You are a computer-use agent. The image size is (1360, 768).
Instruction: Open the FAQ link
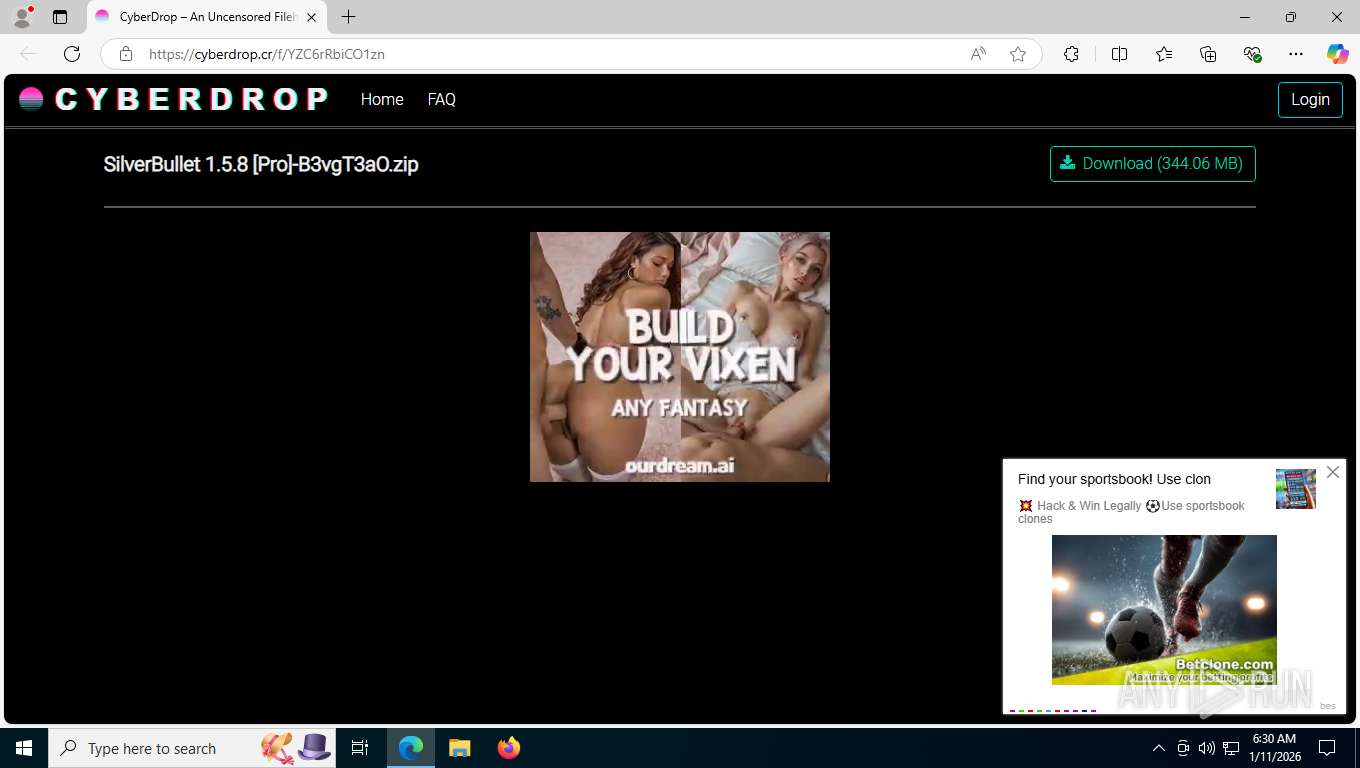(441, 99)
